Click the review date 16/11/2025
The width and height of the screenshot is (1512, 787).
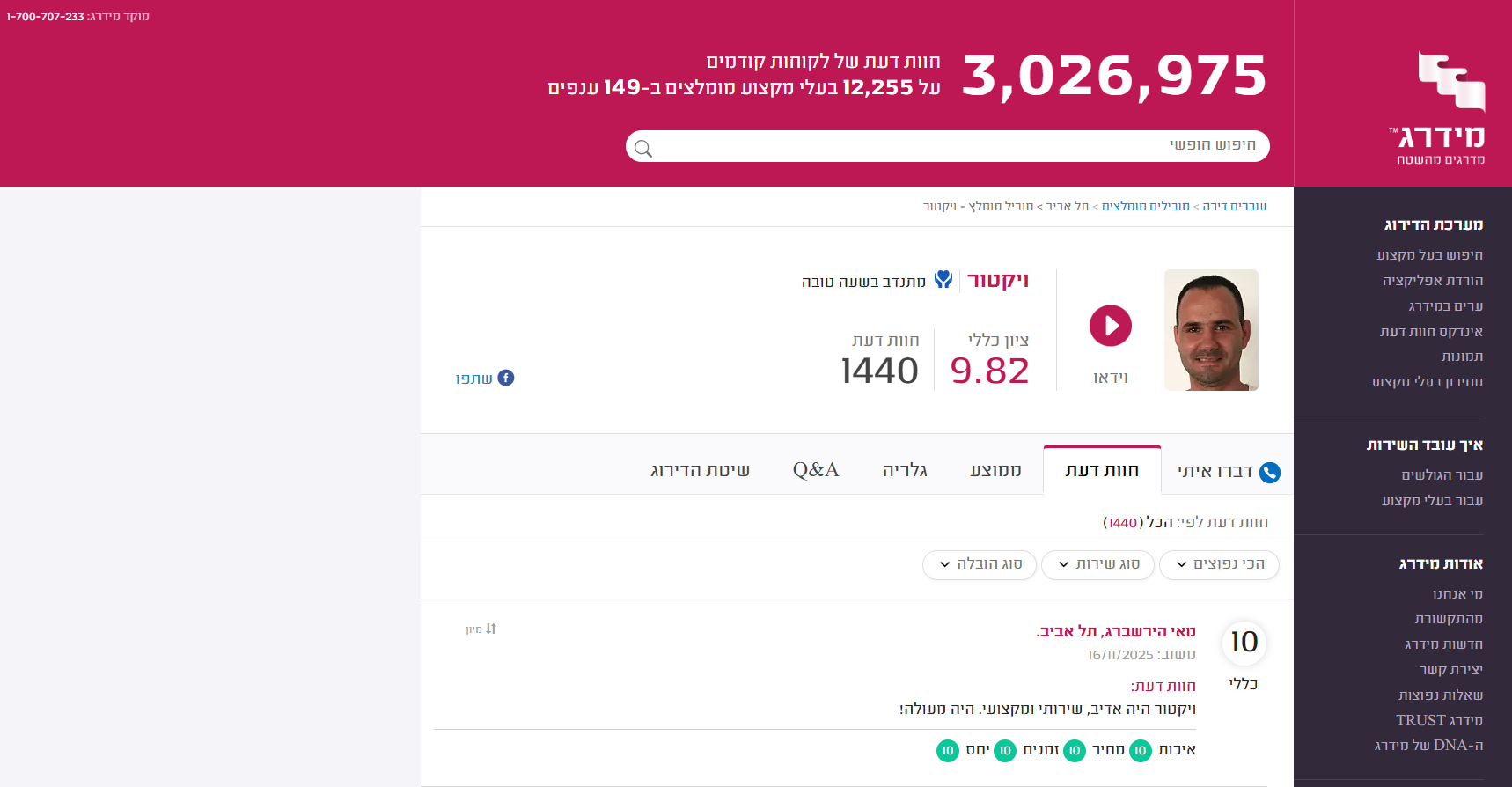point(1120,655)
